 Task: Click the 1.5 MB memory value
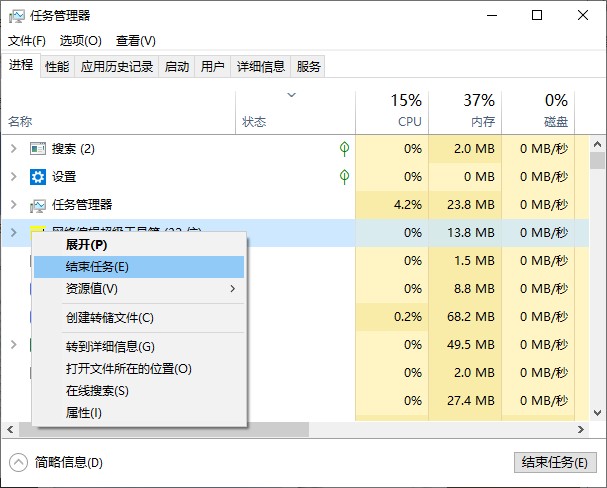click(x=474, y=260)
